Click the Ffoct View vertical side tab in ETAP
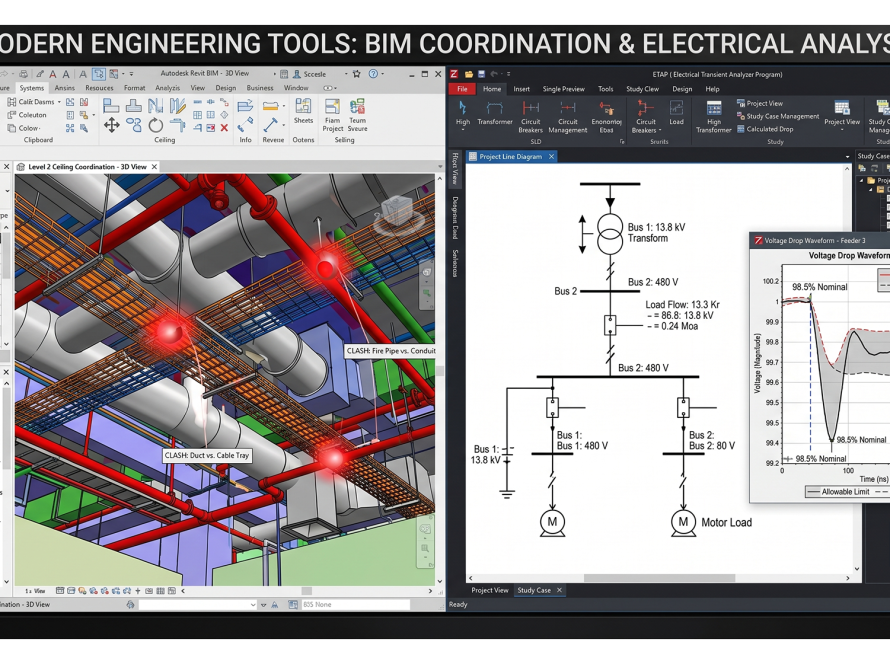Screen dimensions: 890x664 455,169
